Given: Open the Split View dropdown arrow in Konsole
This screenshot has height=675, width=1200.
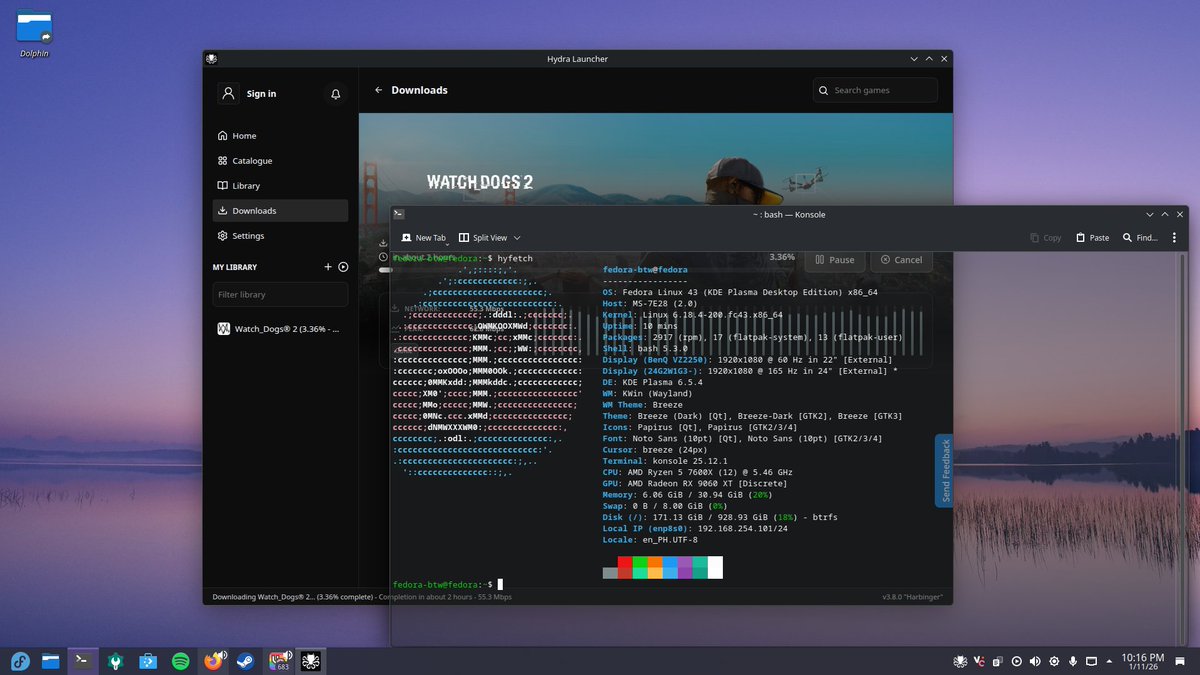Looking at the screenshot, I should pos(517,238).
